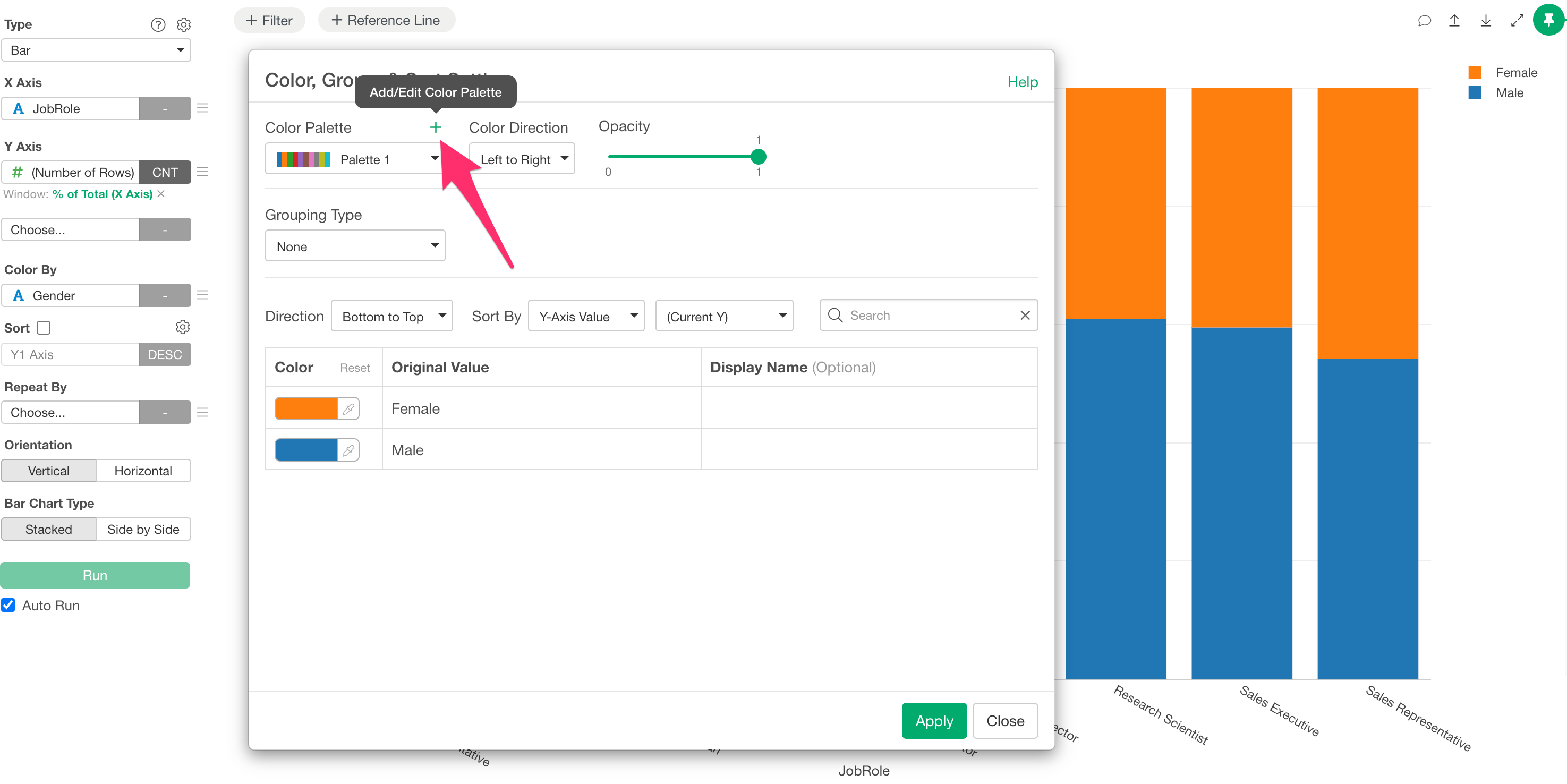The width and height of the screenshot is (1567, 784).
Task: Open the Palette 1 color palette dropdown
Action: click(356, 159)
